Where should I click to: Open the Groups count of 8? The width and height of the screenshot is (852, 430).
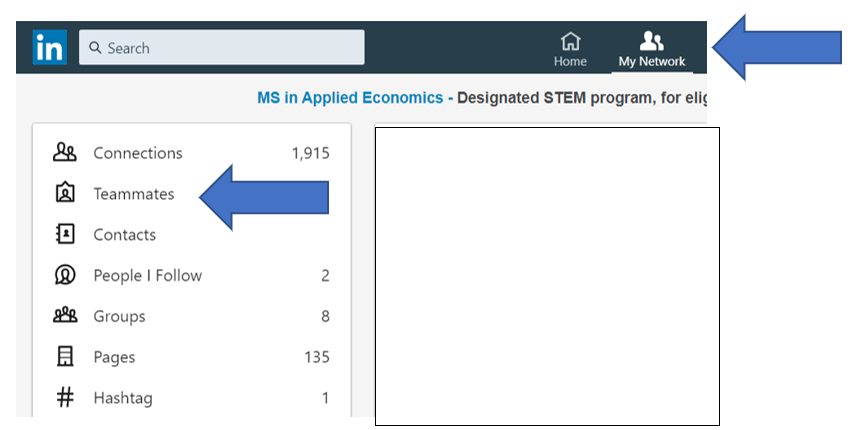325,316
